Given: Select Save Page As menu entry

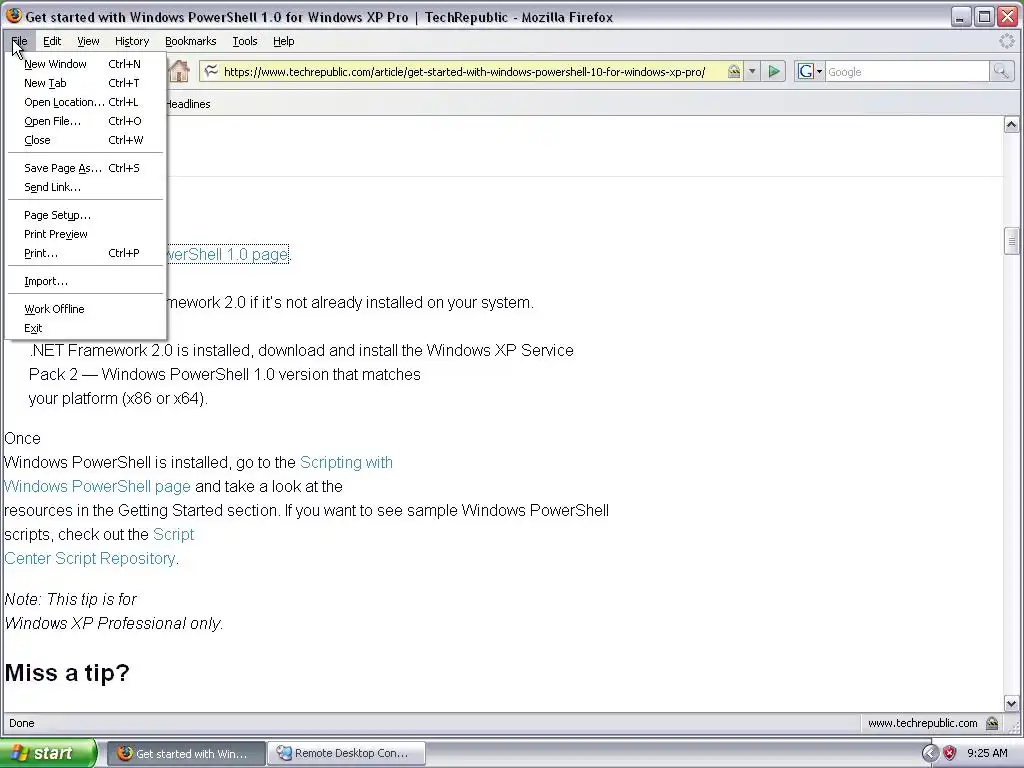Looking at the screenshot, I should click(x=86, y=168).
